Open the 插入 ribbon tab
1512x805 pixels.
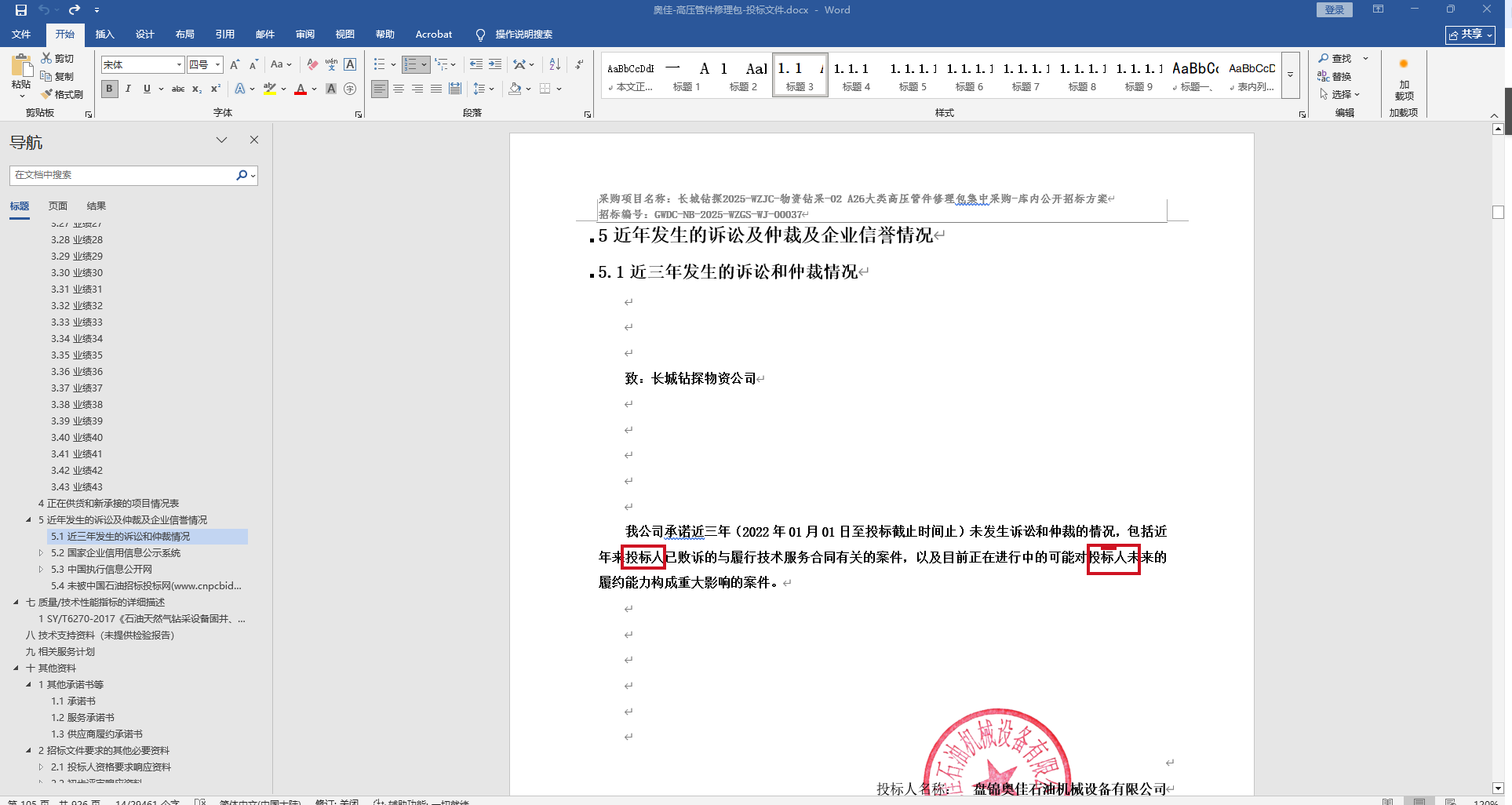(x=104, y=35)
